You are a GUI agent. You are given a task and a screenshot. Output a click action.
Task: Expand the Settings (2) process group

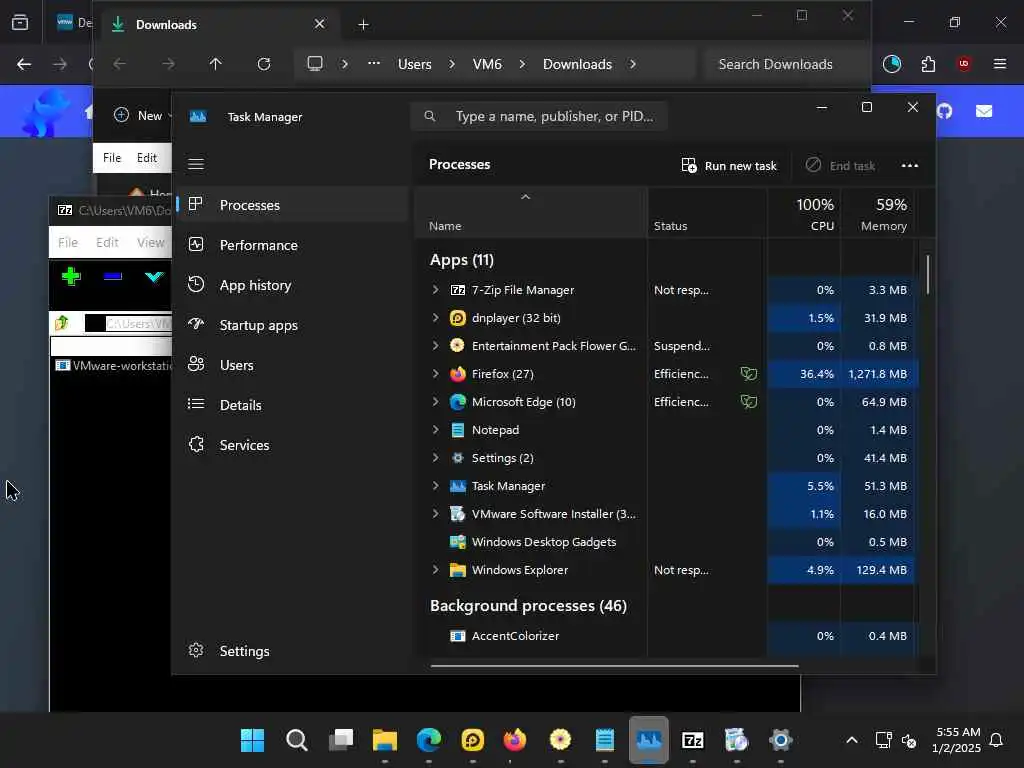pos(436,458)
